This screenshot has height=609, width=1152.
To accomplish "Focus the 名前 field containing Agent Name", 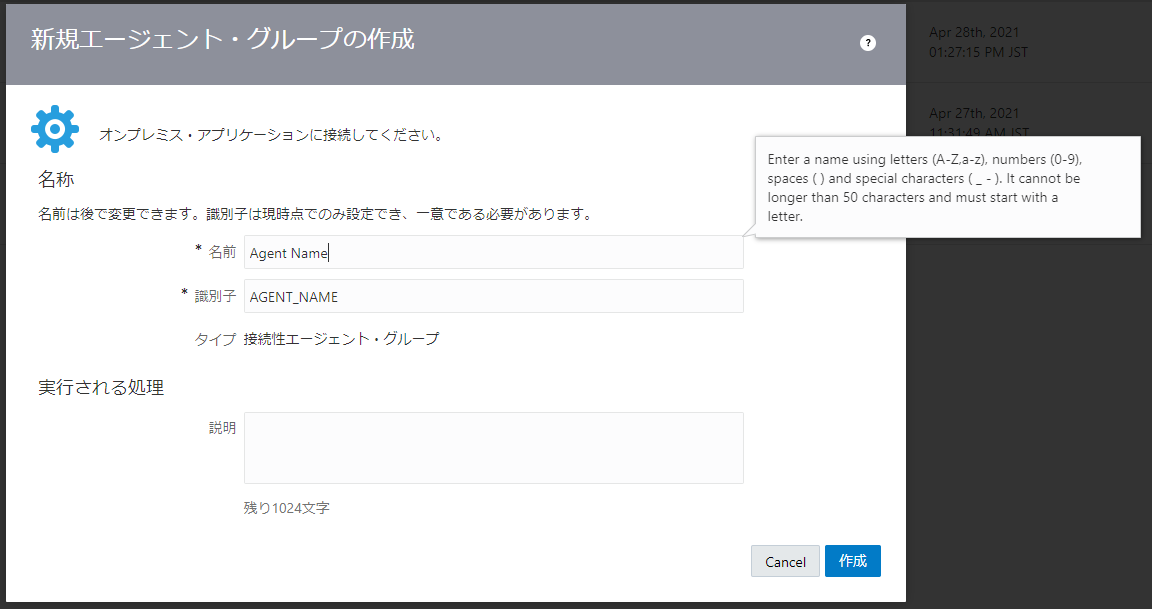I will click(x=494, y=252).
